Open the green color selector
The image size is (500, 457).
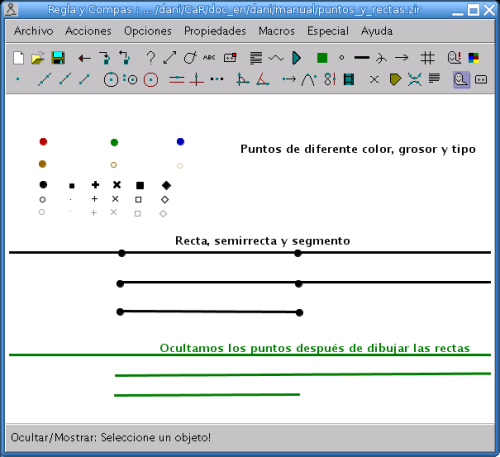tap(322, 58)
